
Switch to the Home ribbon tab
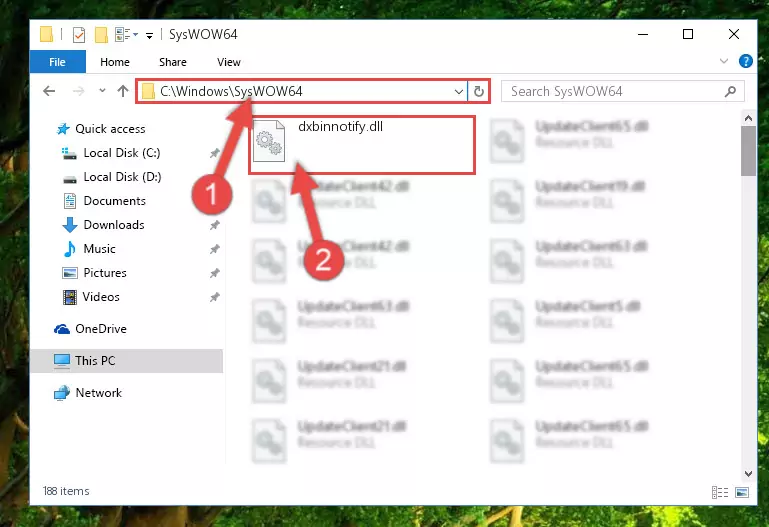tap(115, 62)
